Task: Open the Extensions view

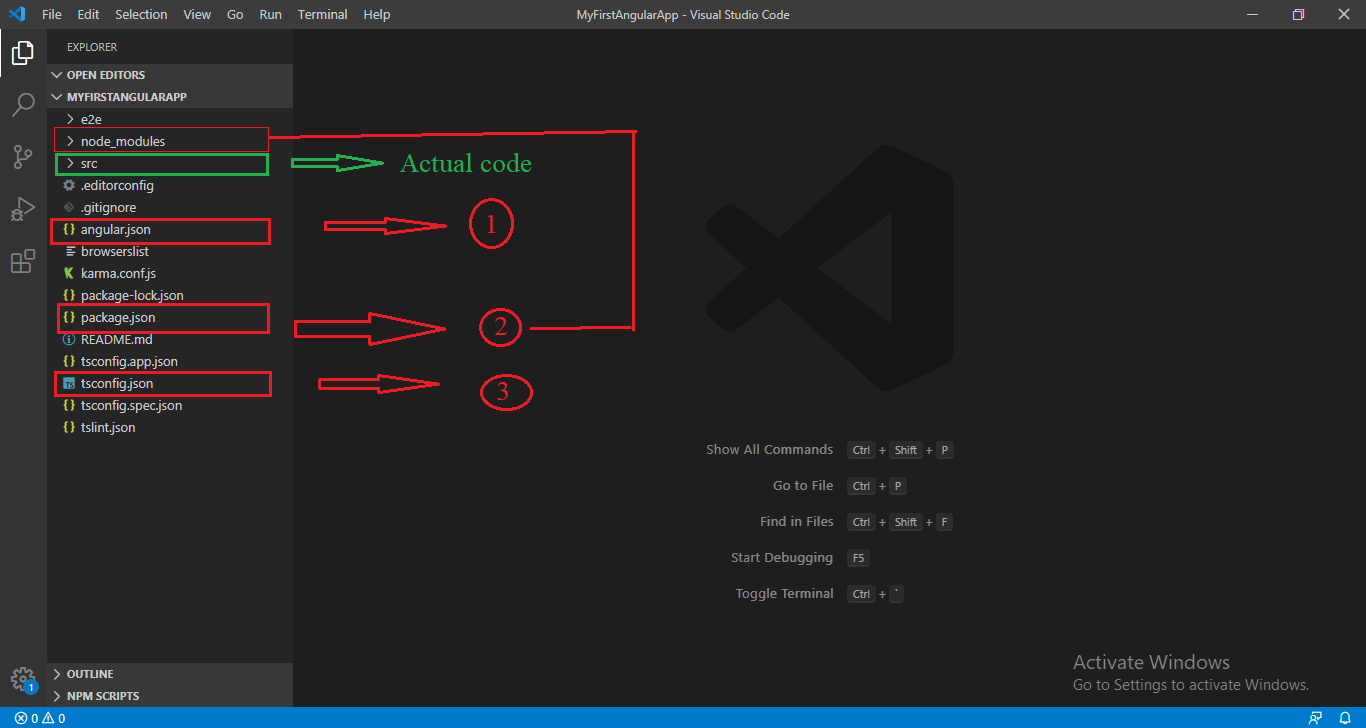Action: pos(22,261)
